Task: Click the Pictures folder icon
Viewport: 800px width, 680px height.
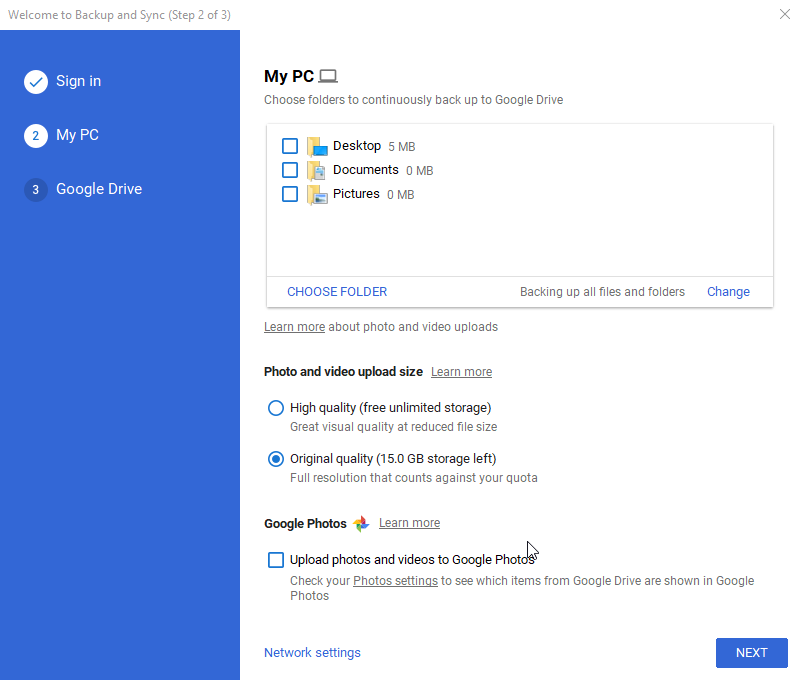Action: tap(317, 194)
